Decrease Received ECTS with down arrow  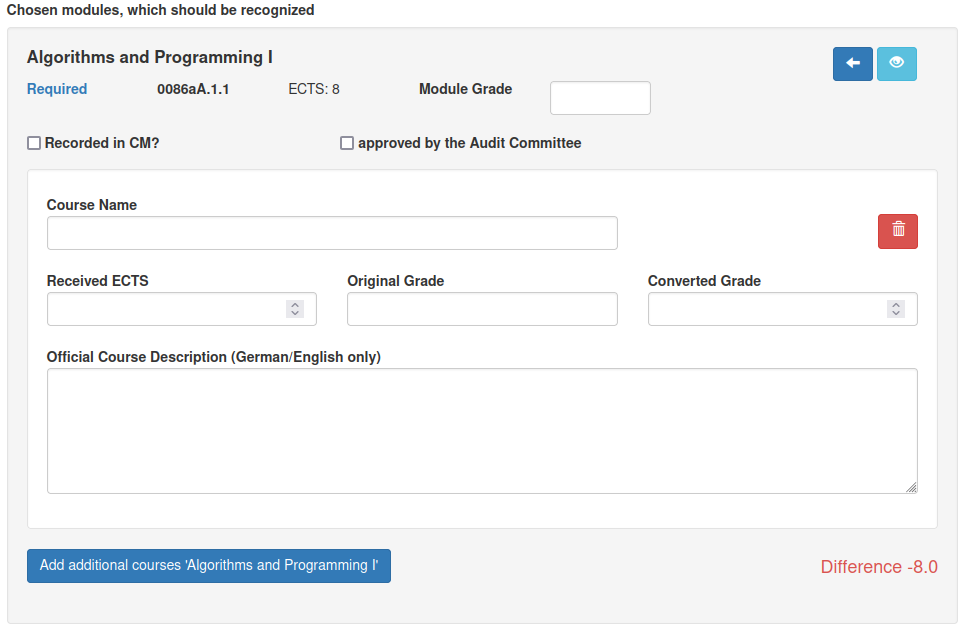[x=295, y=313]
